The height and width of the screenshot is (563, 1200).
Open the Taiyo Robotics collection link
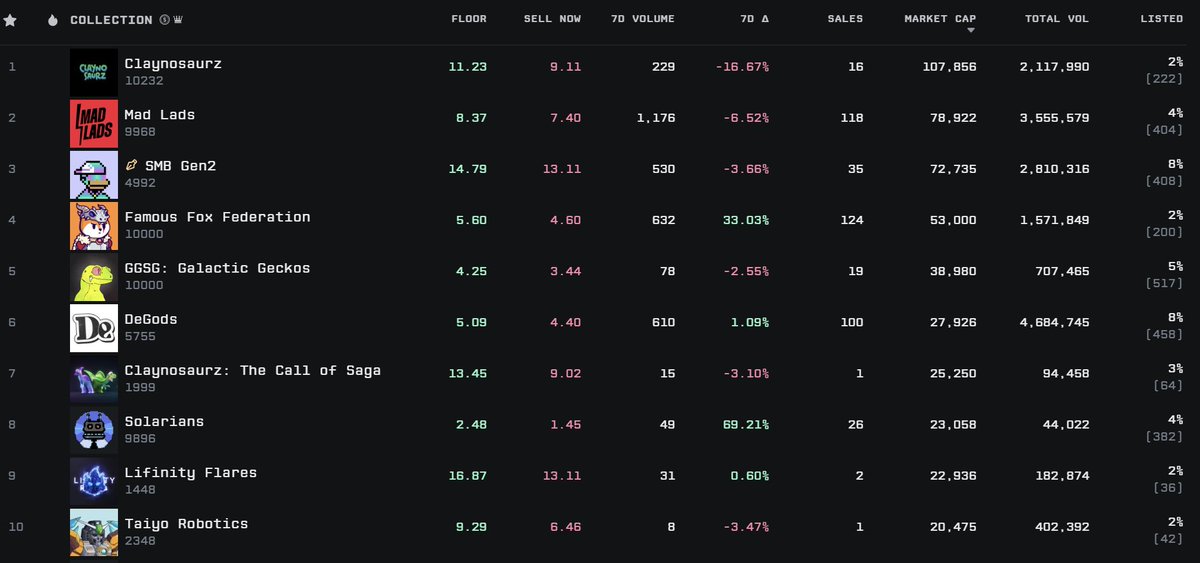[x=186, y=523]
